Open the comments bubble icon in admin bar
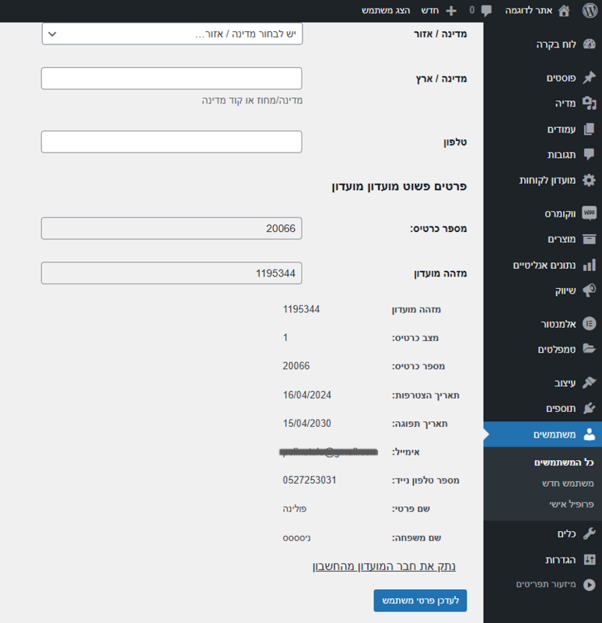This screenshot has width=602, height=623. (486, 11)
